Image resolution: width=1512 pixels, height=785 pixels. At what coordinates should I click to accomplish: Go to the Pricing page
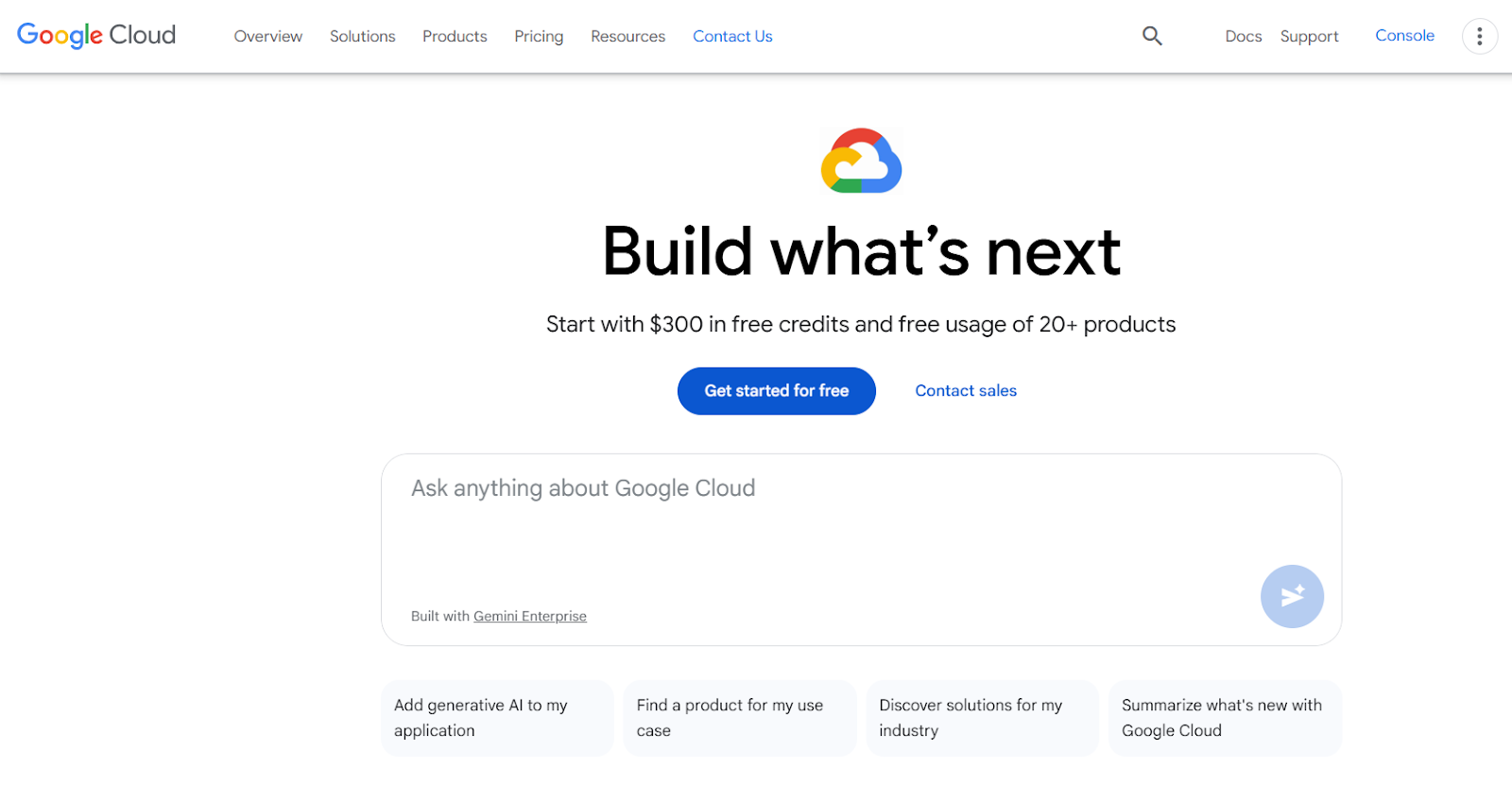(x=539, y=36)
